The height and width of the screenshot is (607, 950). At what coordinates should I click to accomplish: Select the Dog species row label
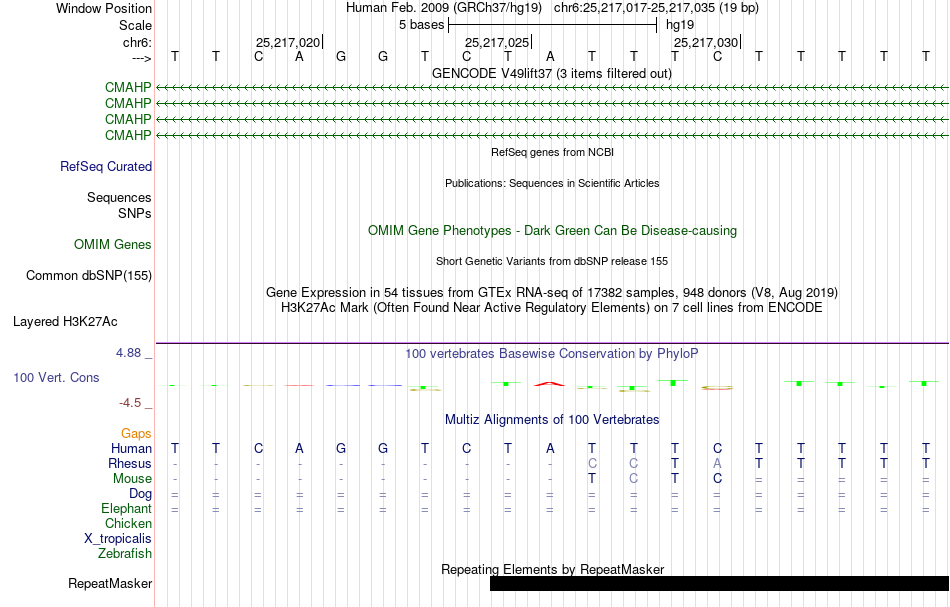coord(140,494)
